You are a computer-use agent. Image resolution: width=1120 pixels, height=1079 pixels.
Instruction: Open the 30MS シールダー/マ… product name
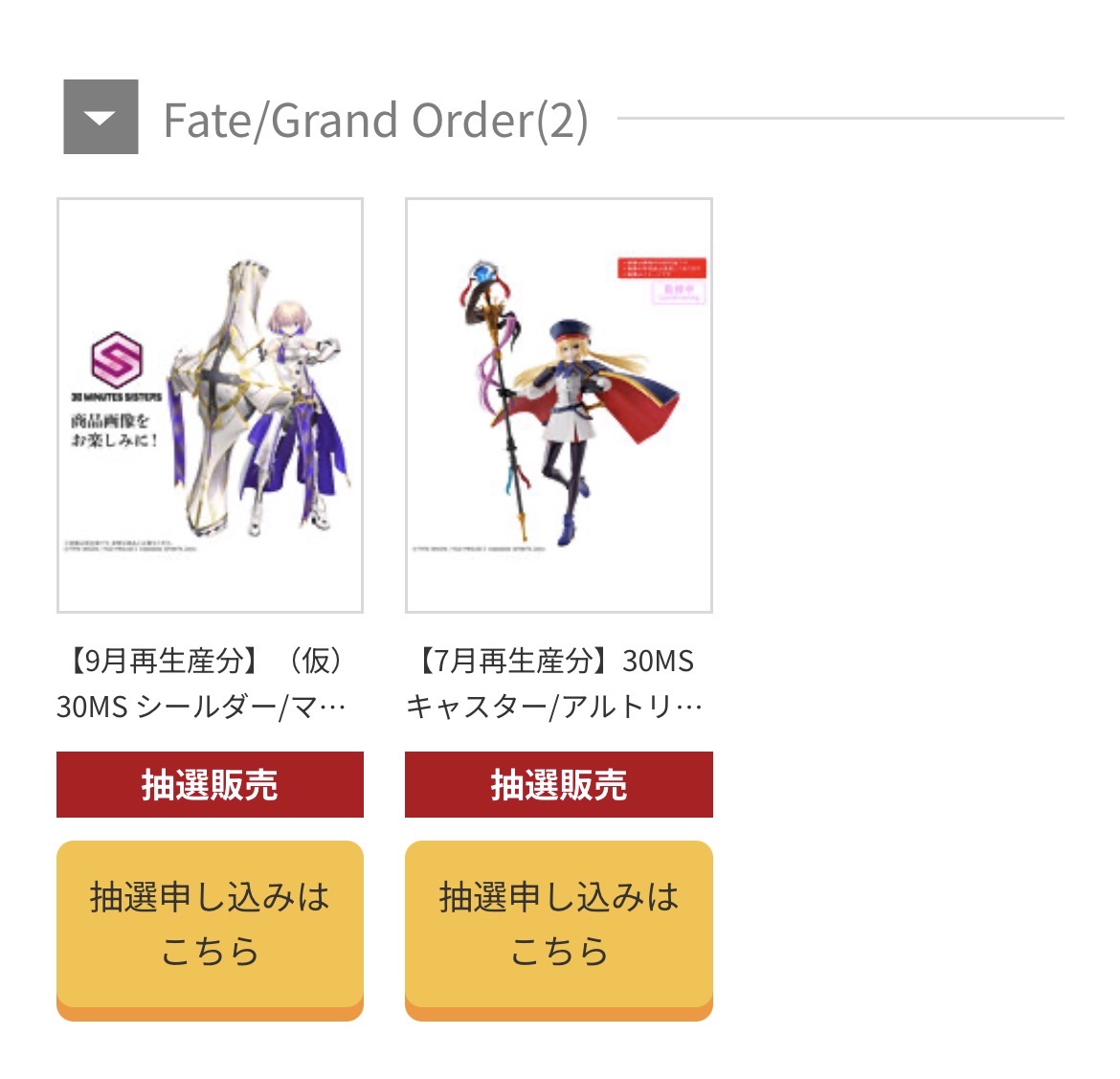pyautogui.click(x=201, y=708)
